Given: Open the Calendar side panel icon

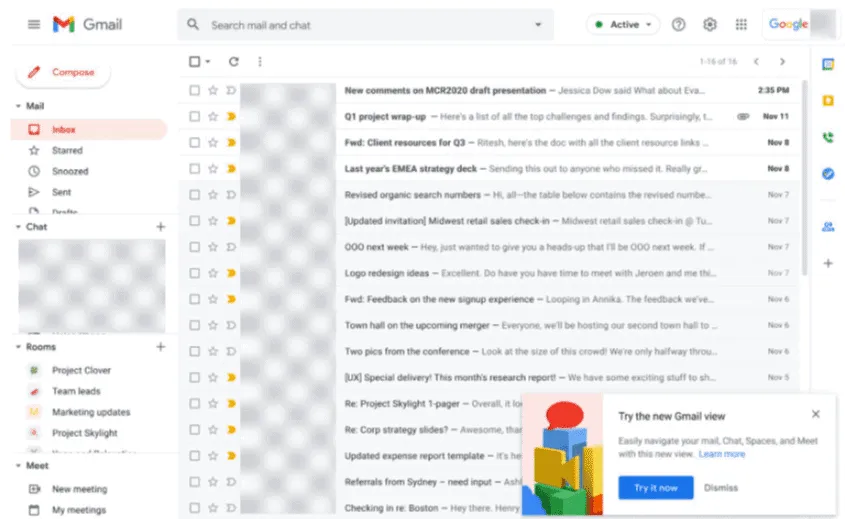Looking at the screenshot, I should click(x=827, y=65).
